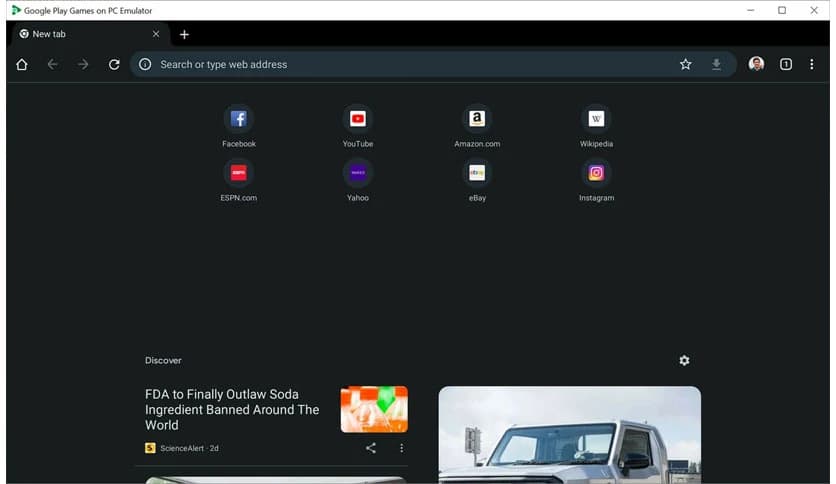This screenshot has width=836, height=484.
Task: Reload the current page
Action: click(114, 64)
